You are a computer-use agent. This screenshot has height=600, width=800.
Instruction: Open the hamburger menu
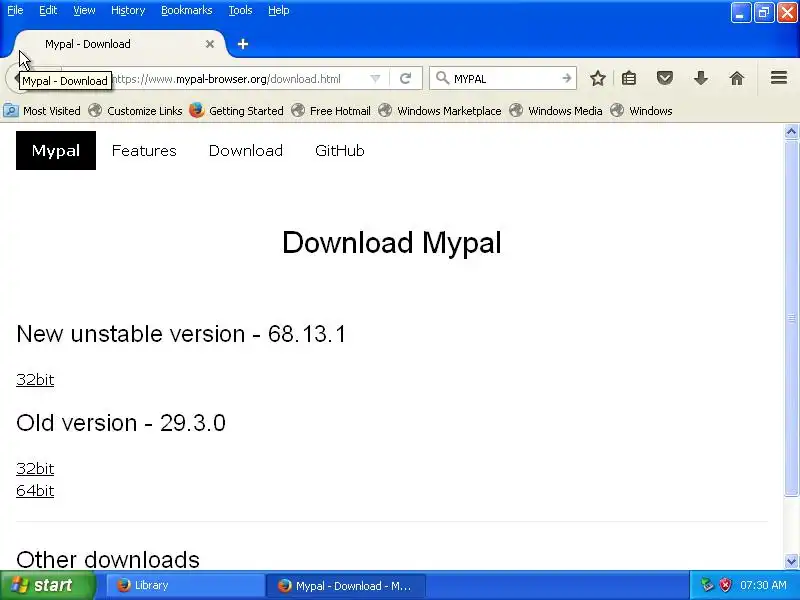pos(779,78)
